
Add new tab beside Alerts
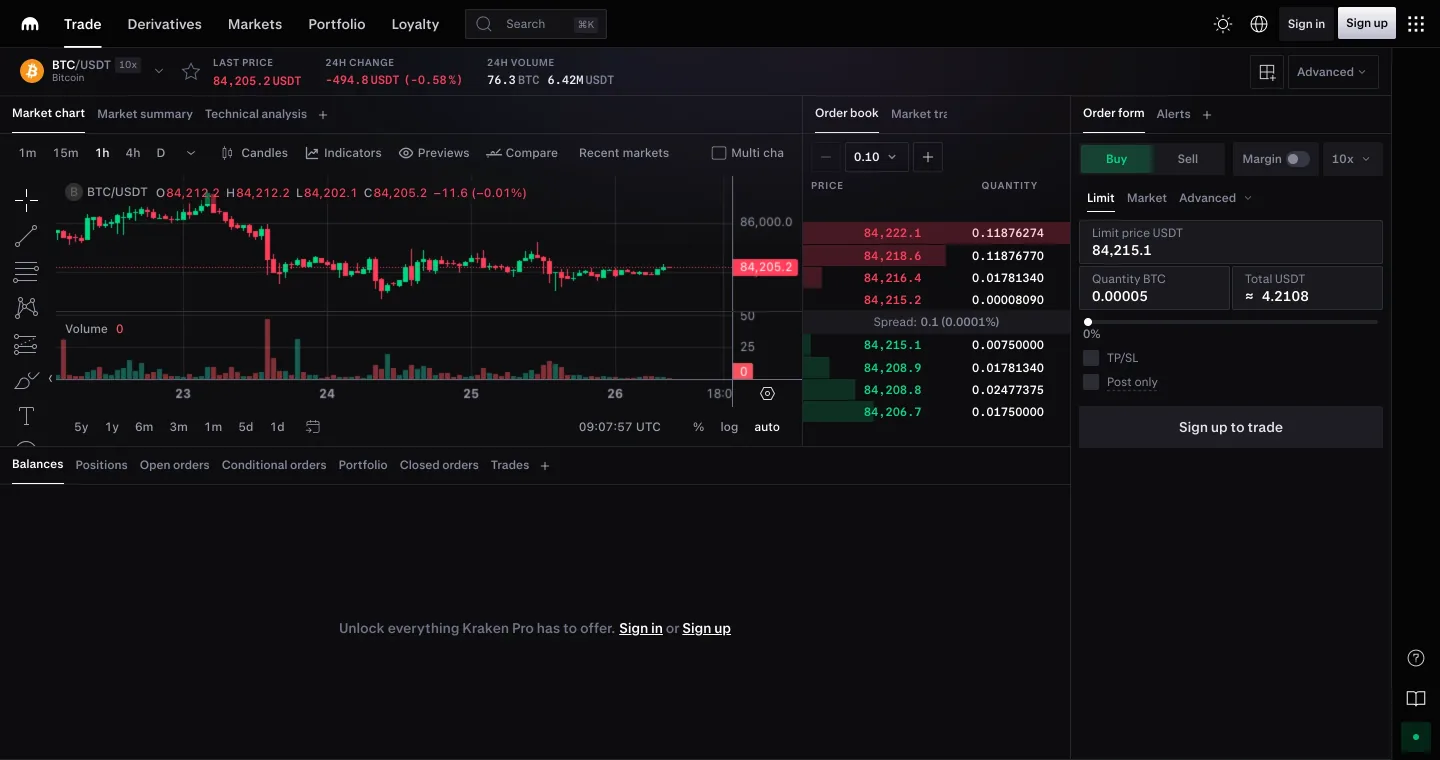point(1207,115)
